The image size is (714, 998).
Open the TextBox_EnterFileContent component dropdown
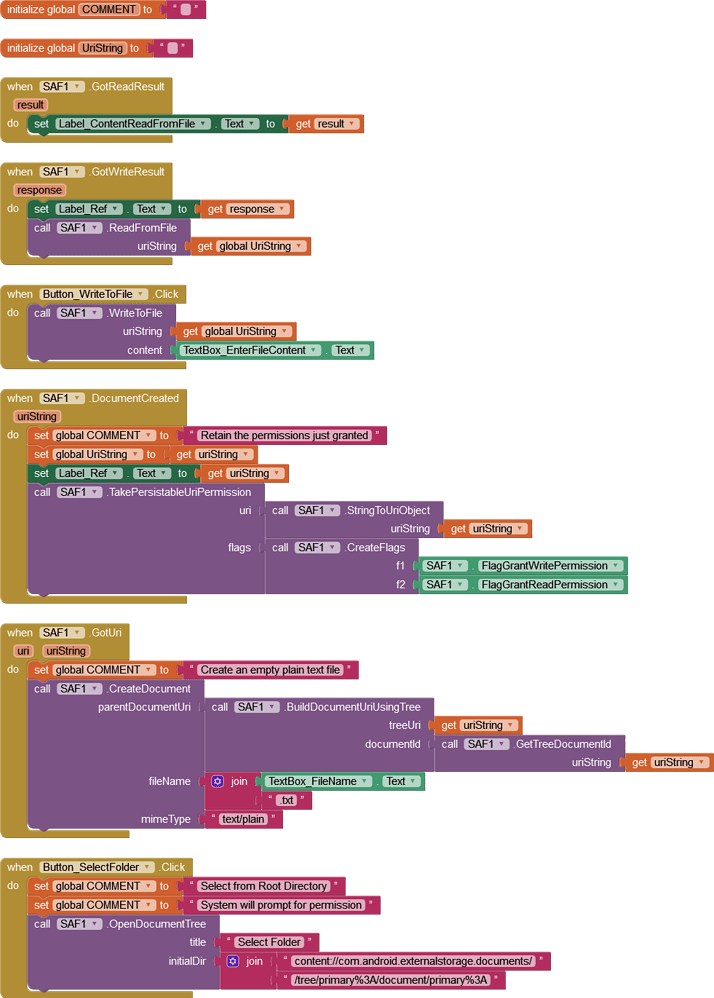(251, 350)
